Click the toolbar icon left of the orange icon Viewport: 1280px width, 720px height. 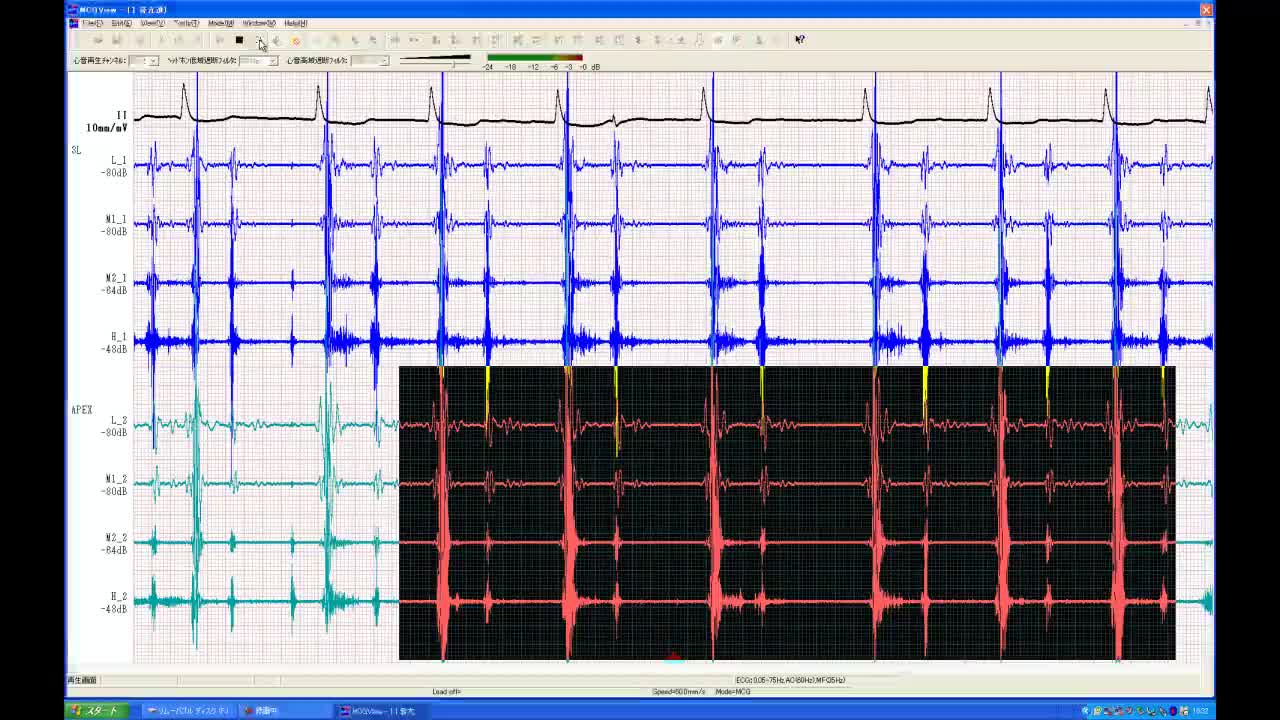tap(277, 40)
